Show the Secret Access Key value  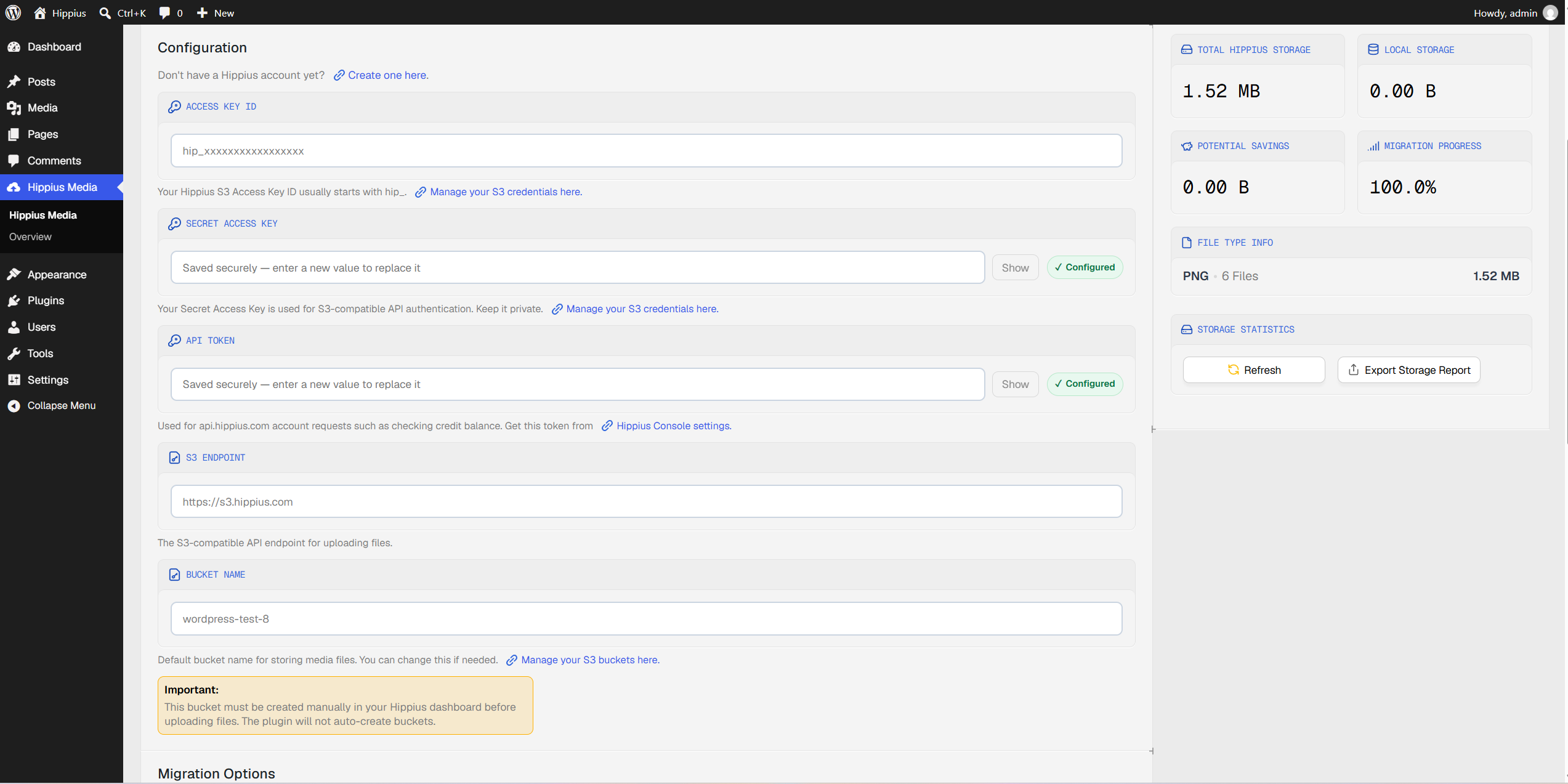pyautogui.click(x=1015, y=268)
